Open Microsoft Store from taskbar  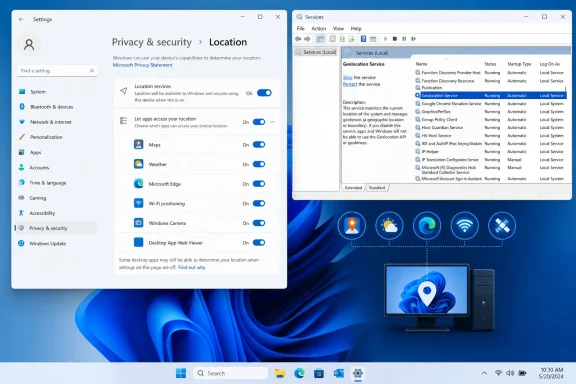pos(319,373)
